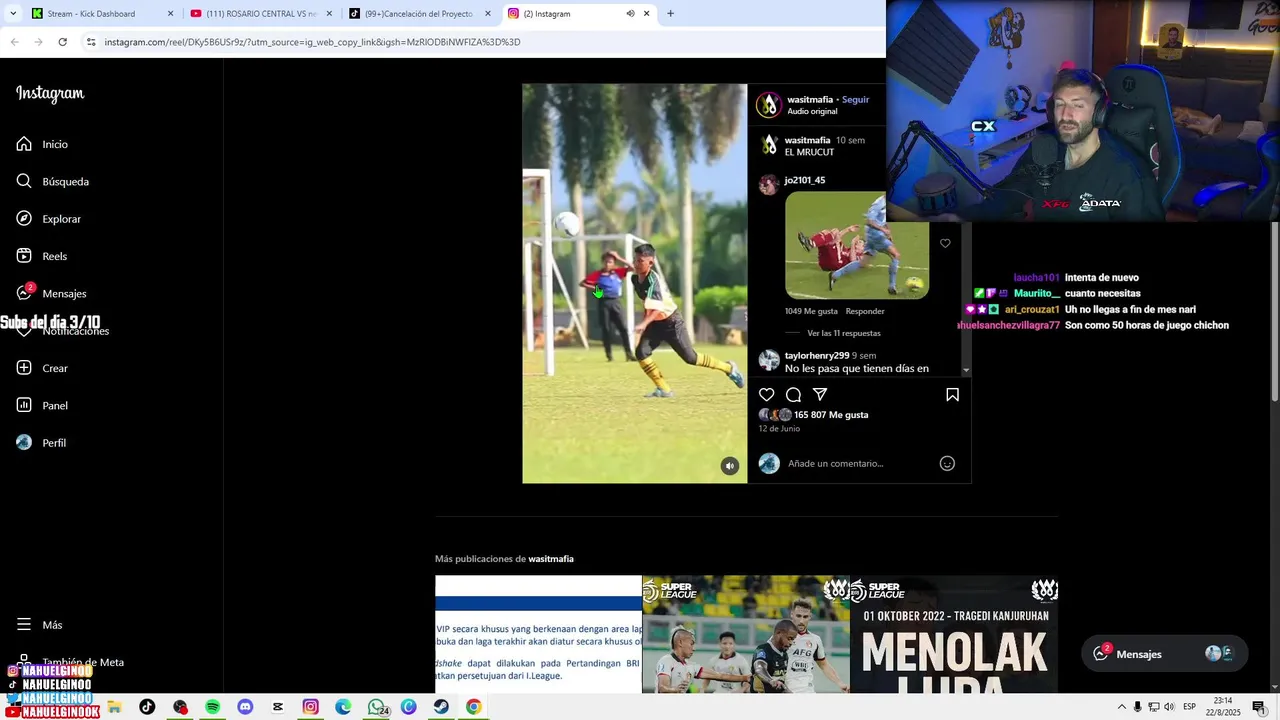Open the VIP text post thumbnail
The image size is (1280, 720).
coord(538,634)
